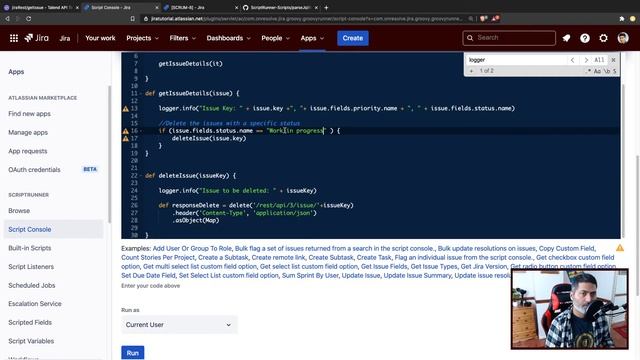Image resolution: width=640 pixels, height=360 pixels.
Task: Click the Run button
Action: (133, 353)
